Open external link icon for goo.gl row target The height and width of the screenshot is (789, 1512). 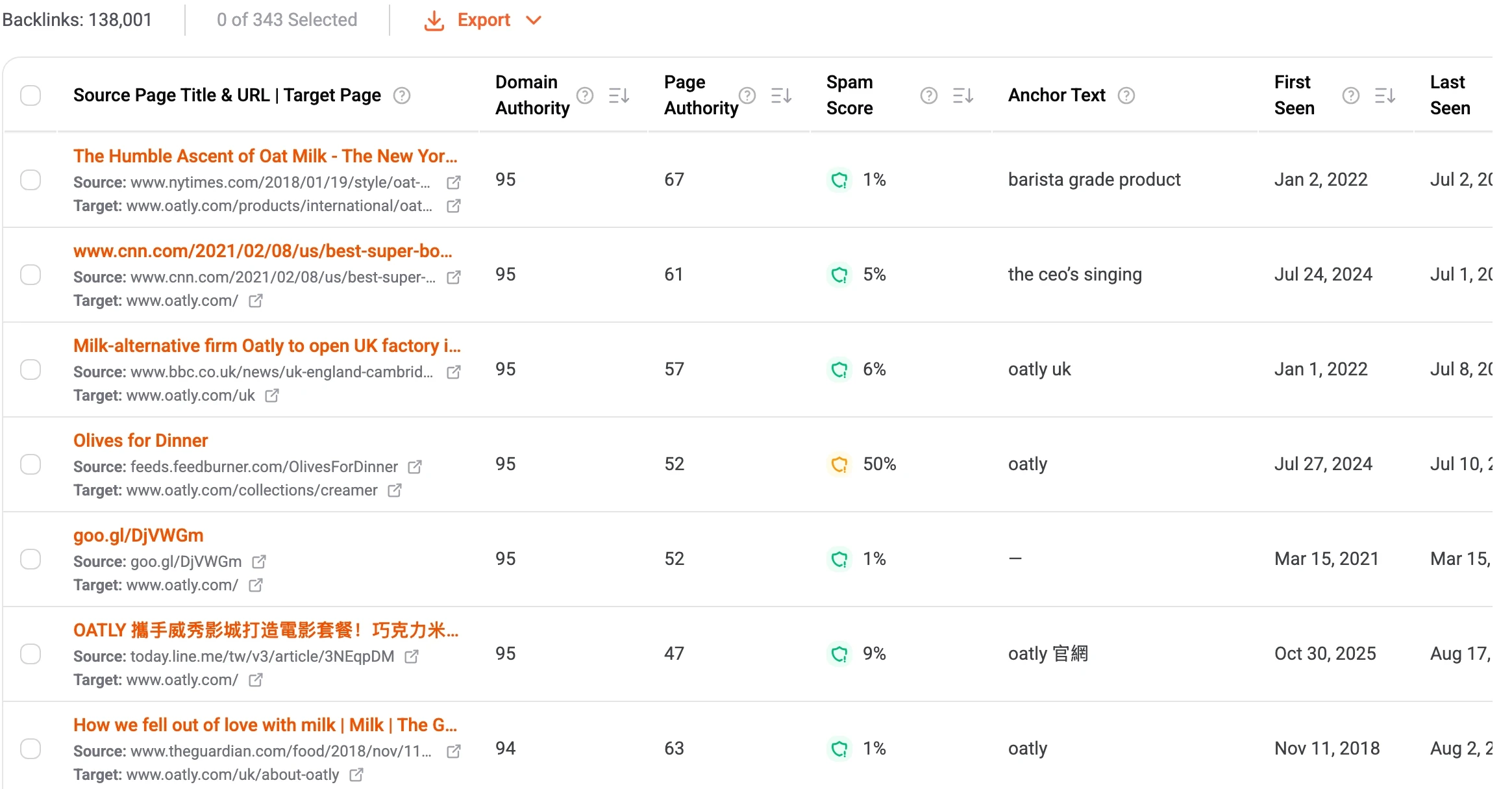[x=256, y=585]
